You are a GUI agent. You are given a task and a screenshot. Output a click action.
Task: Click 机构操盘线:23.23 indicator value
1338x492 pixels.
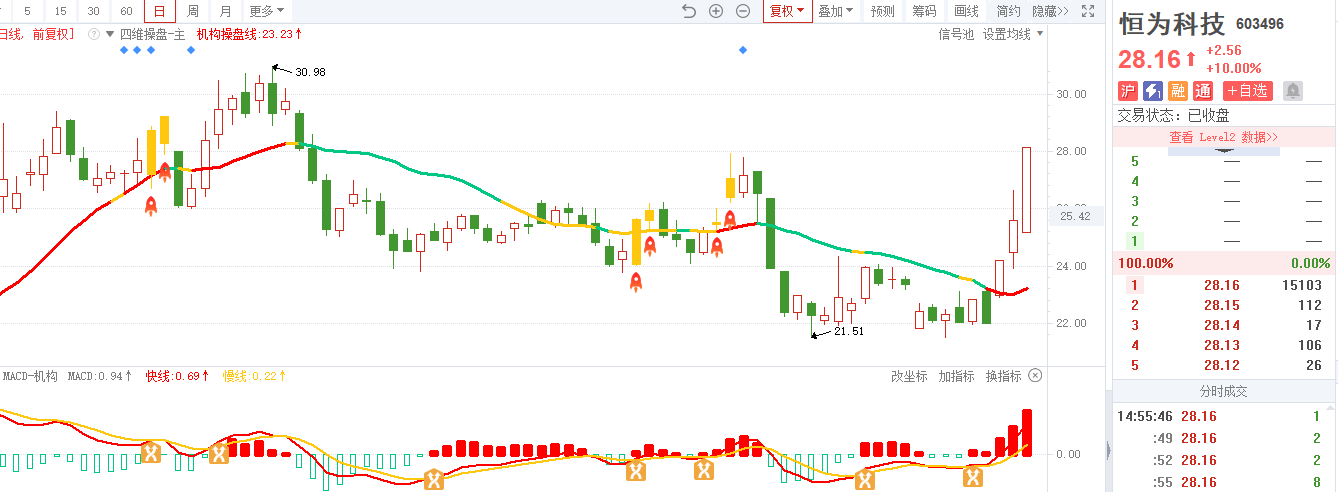tap(249, 34)
